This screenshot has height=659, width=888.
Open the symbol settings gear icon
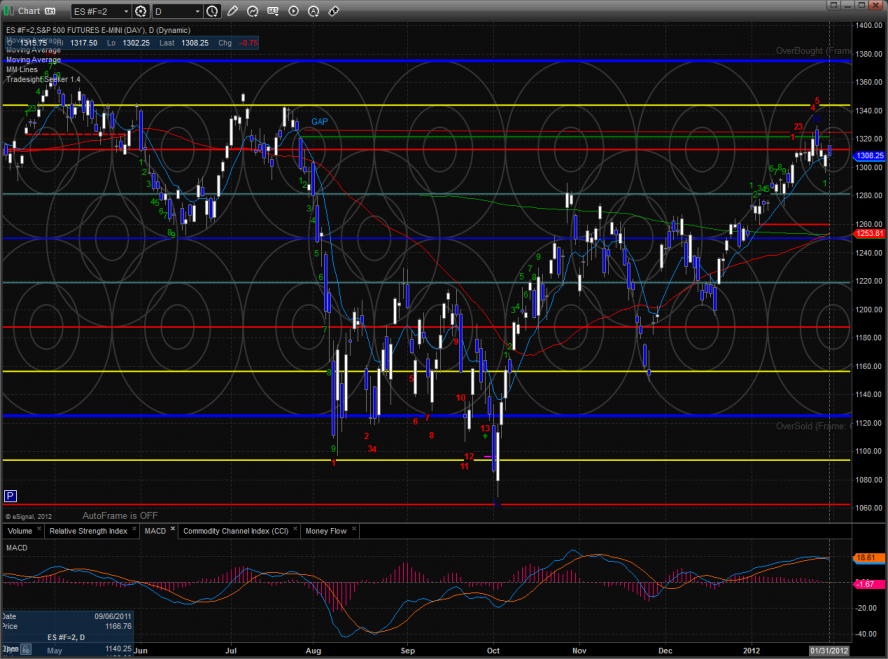point(140,11)
